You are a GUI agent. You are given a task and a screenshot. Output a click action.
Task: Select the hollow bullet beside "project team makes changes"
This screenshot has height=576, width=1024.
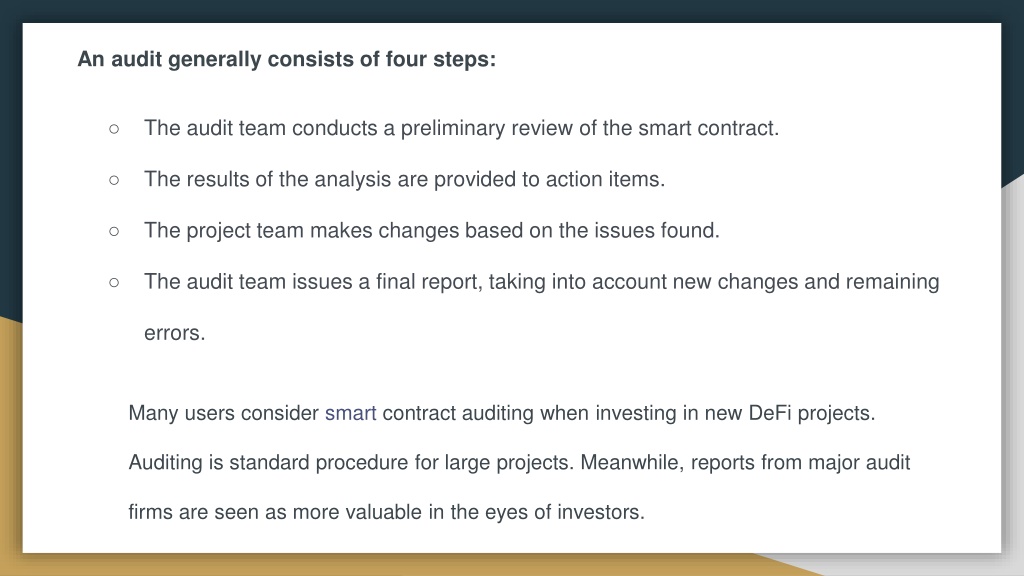coord(114,231)
